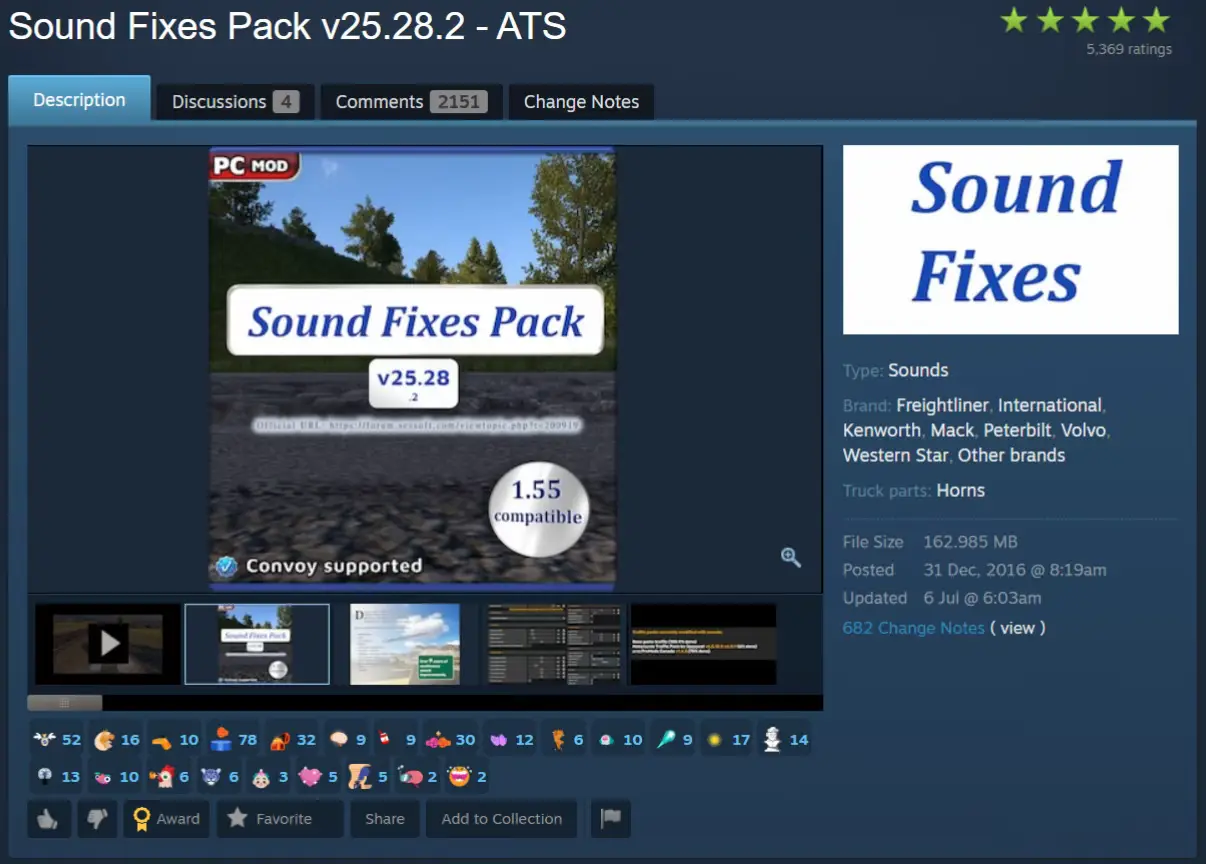Click the Western Star brand link
This screenshot has width=1206, height=864.
[896, 455]
